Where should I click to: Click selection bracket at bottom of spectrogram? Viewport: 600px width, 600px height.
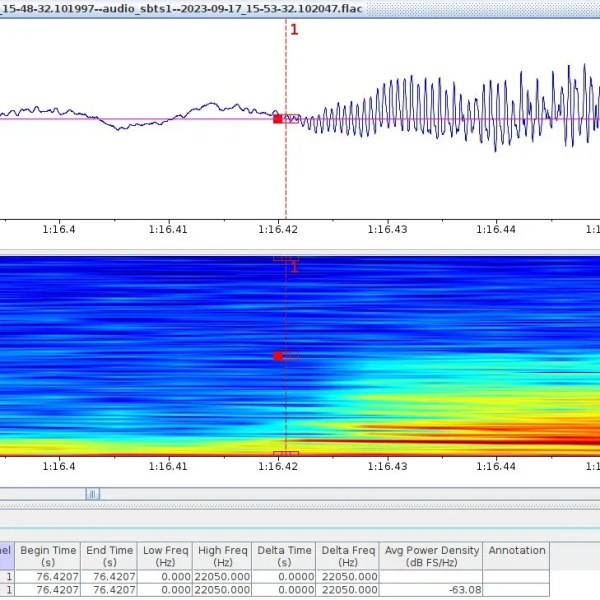pos(286,454)
